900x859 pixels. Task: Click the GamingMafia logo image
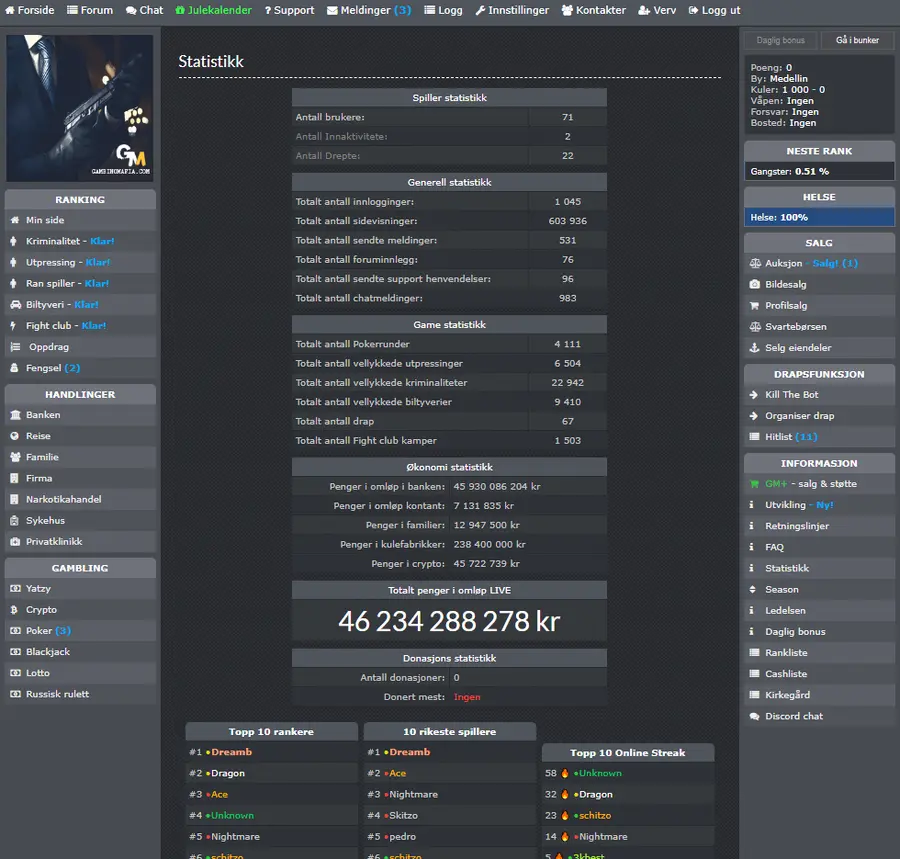[80, 108]
